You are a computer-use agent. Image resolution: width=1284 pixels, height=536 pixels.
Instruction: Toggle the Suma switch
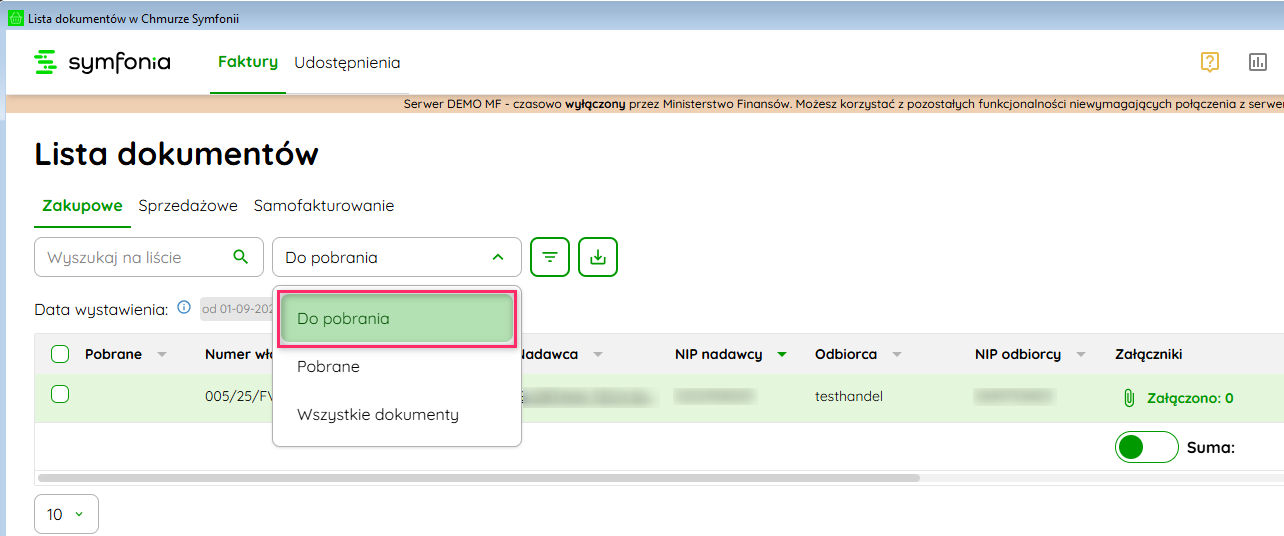[1146, 447]
